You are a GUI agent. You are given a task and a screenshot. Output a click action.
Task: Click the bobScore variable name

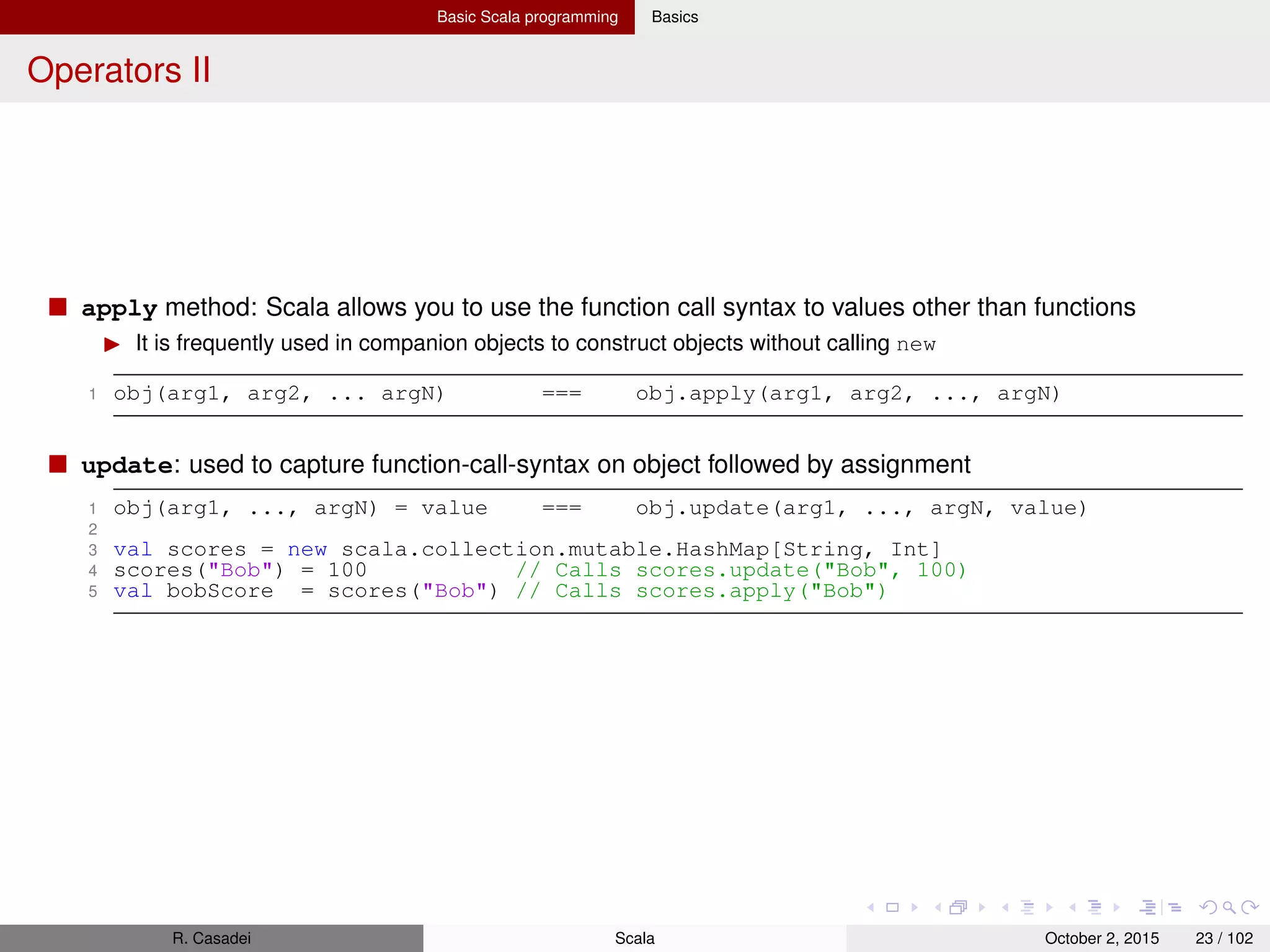220,591
